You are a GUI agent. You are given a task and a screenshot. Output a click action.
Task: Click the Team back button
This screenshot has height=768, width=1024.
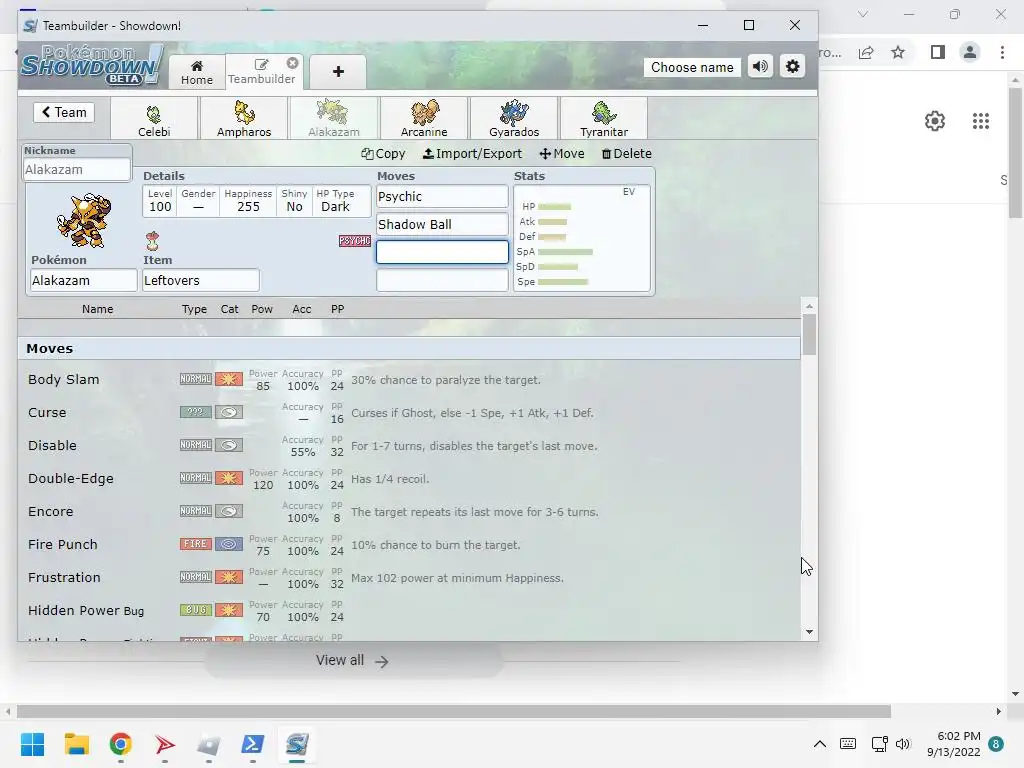point(64,112)
